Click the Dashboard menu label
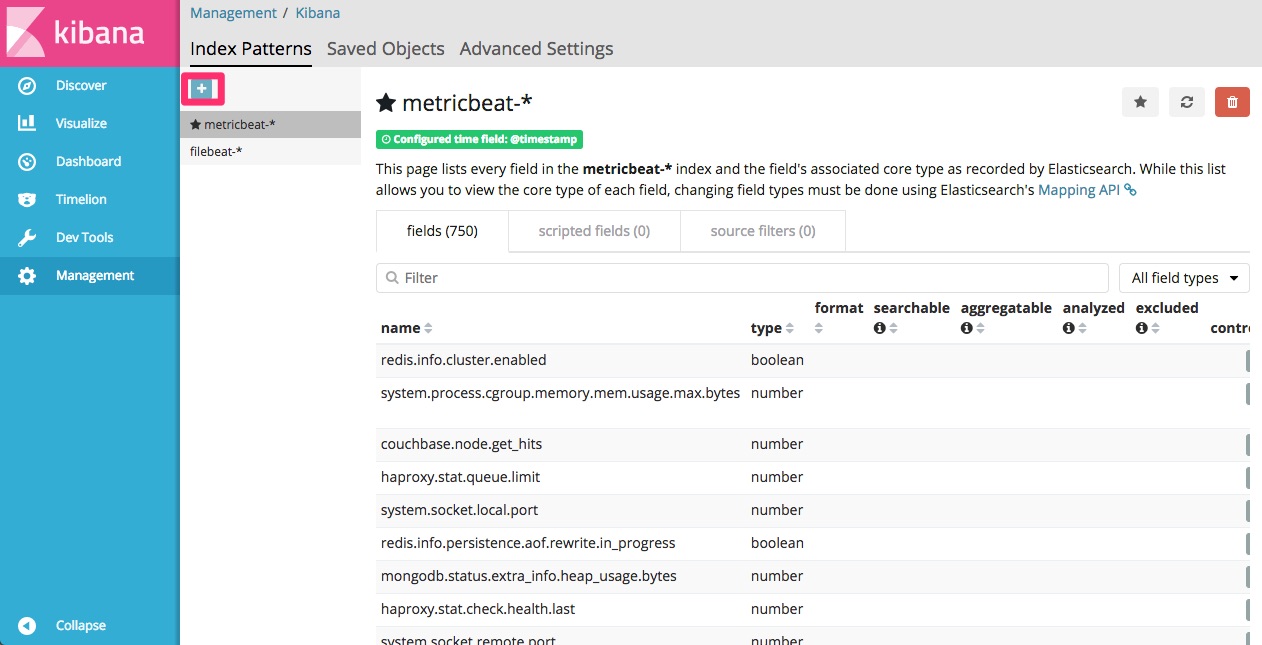 [x=88, y=162]
